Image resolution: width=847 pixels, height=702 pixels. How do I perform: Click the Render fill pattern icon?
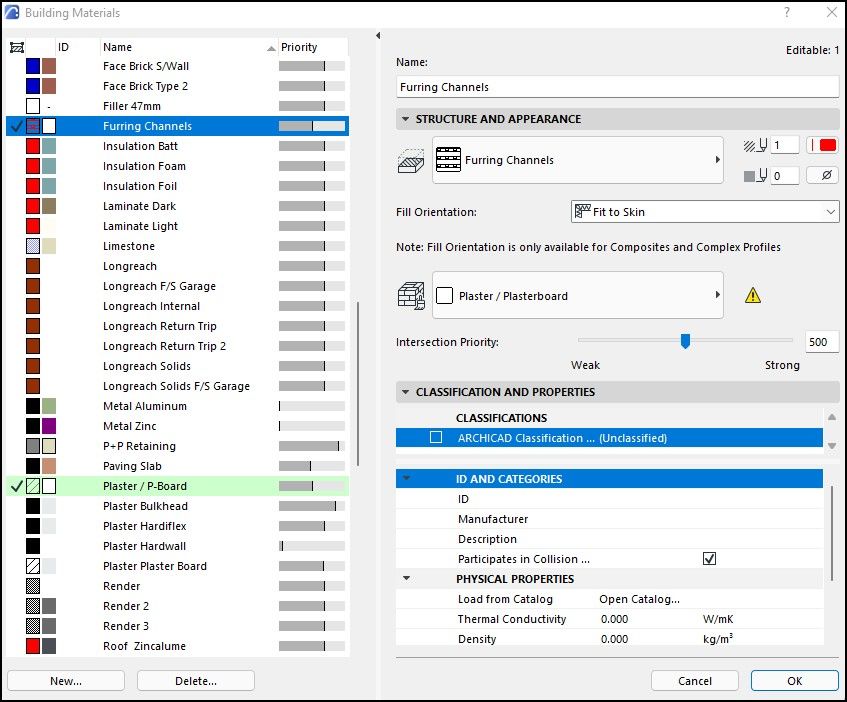(x=33, y=586)
